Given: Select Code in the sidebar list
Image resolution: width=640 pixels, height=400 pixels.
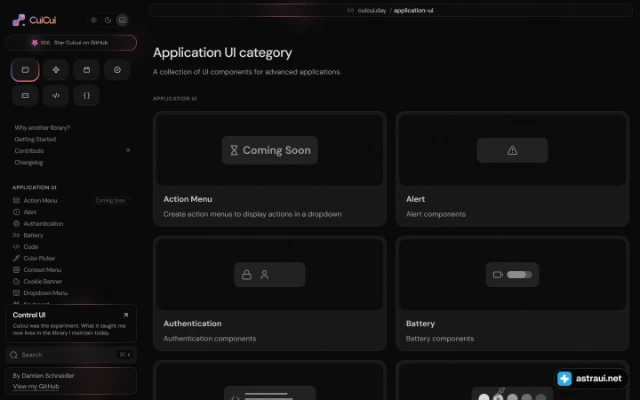Looking at the screenshot, I should click(x=31, y=247).
